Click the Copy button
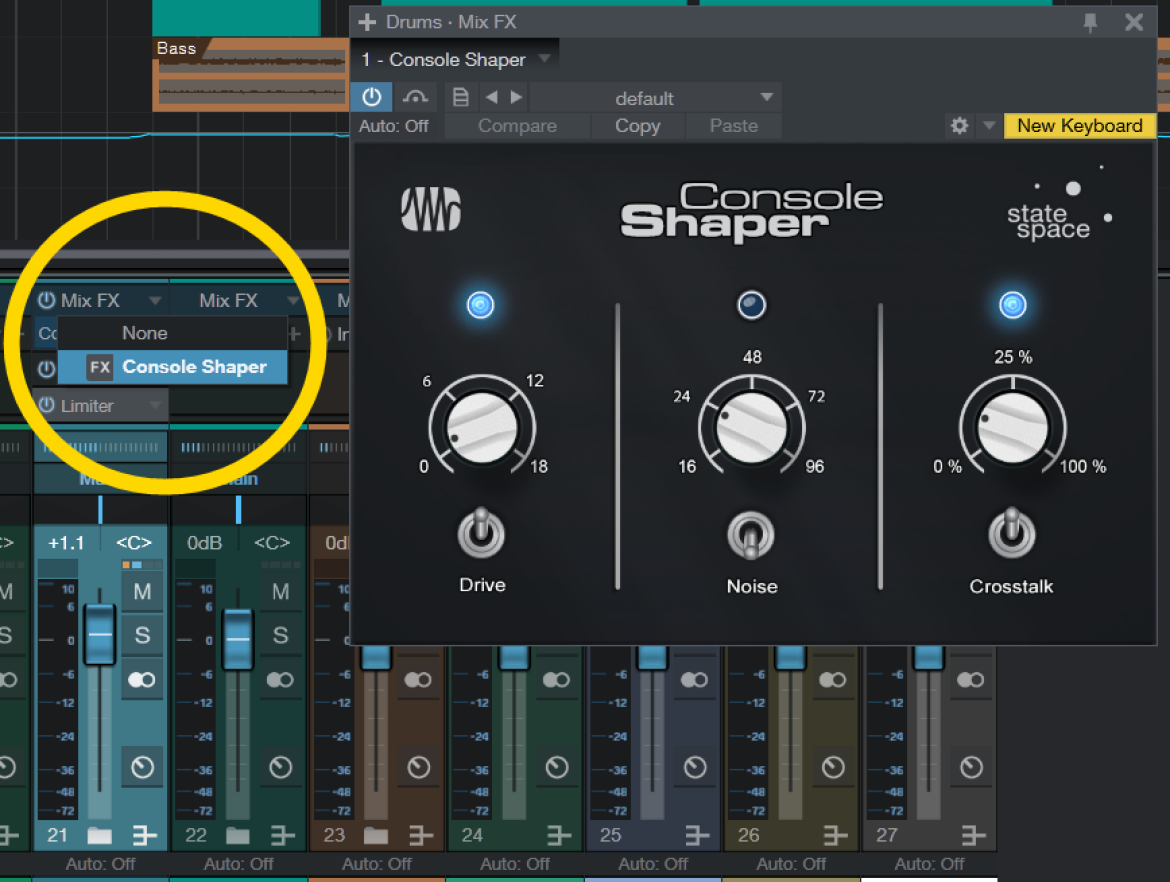Image resolution: width=1170 pixels, height=882 pixels. (637, 126)
